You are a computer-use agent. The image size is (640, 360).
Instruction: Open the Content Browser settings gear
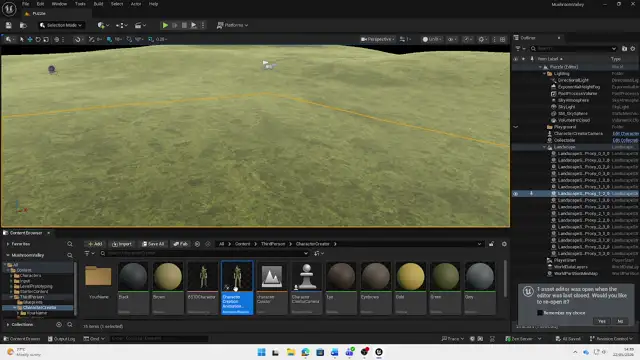point(504,244)
